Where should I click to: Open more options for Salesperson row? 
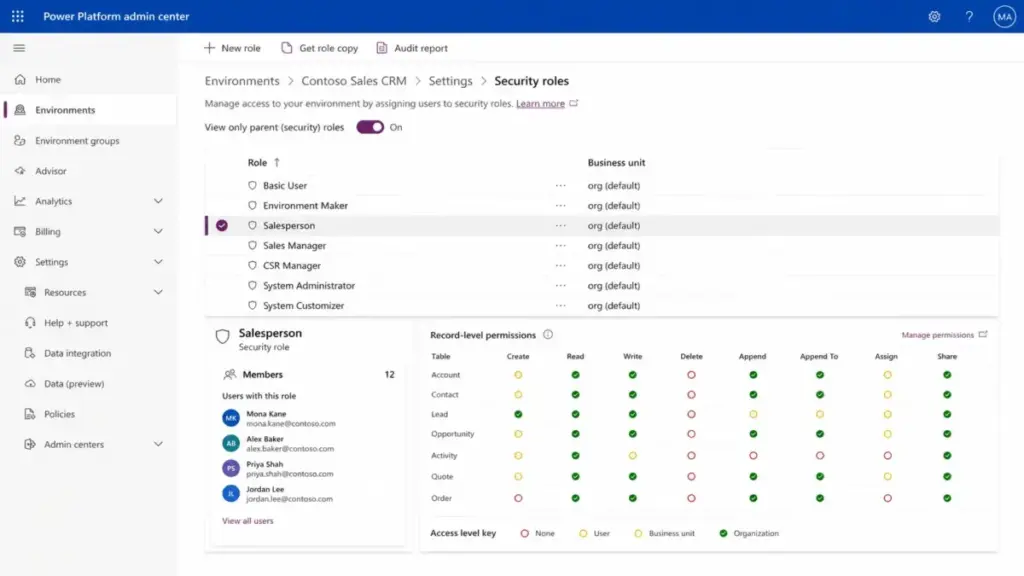coord(560,225)
